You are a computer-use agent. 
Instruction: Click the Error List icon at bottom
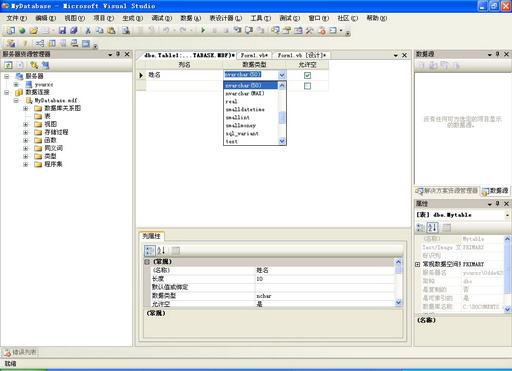(x=7, y=352)
